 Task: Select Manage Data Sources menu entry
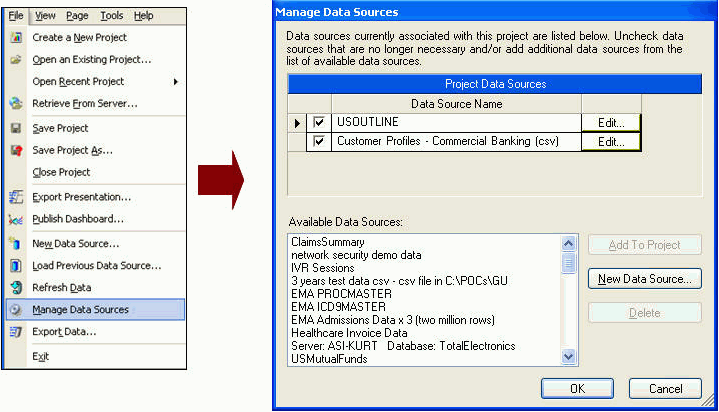click(x=80, y=310)
